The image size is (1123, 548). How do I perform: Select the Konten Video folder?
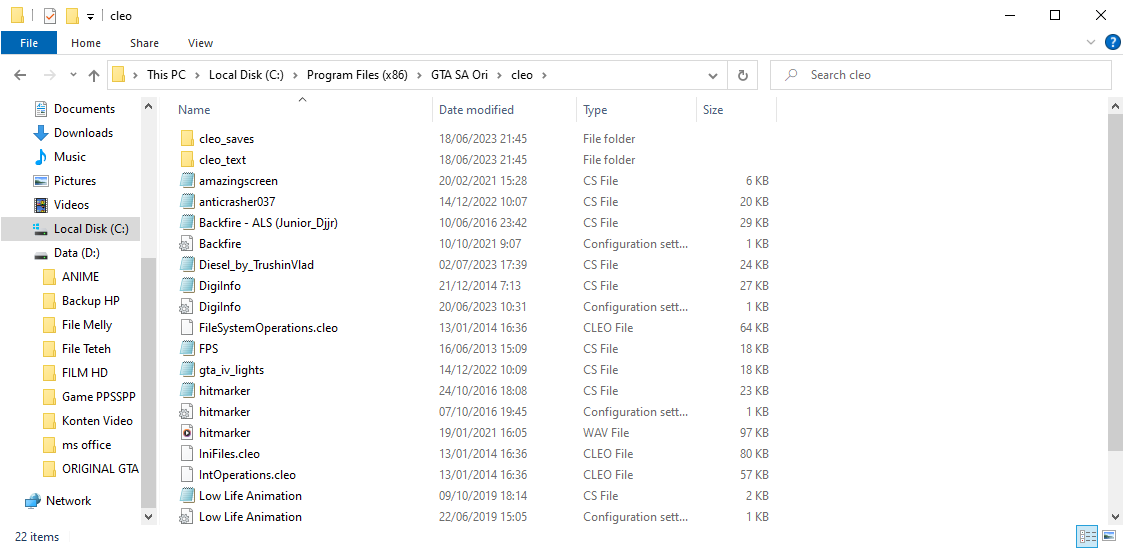(87, 420)
